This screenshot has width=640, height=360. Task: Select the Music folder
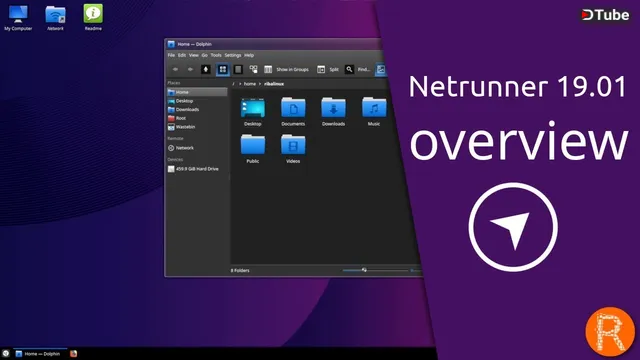[374, 112]
